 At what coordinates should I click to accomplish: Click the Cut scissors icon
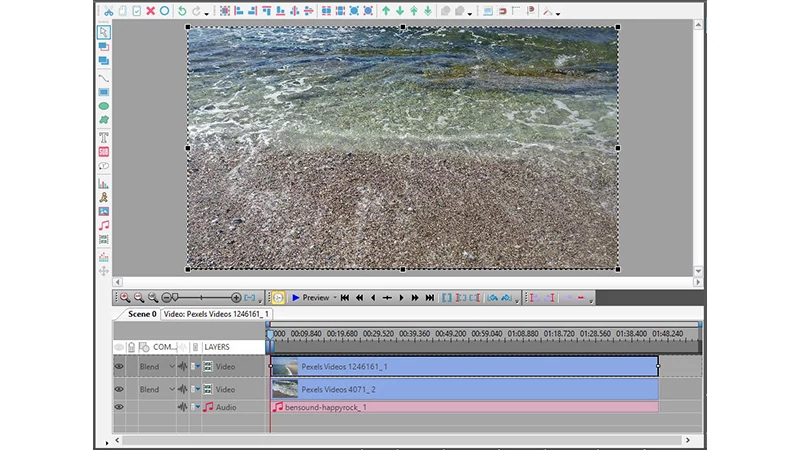click(109, 11)
